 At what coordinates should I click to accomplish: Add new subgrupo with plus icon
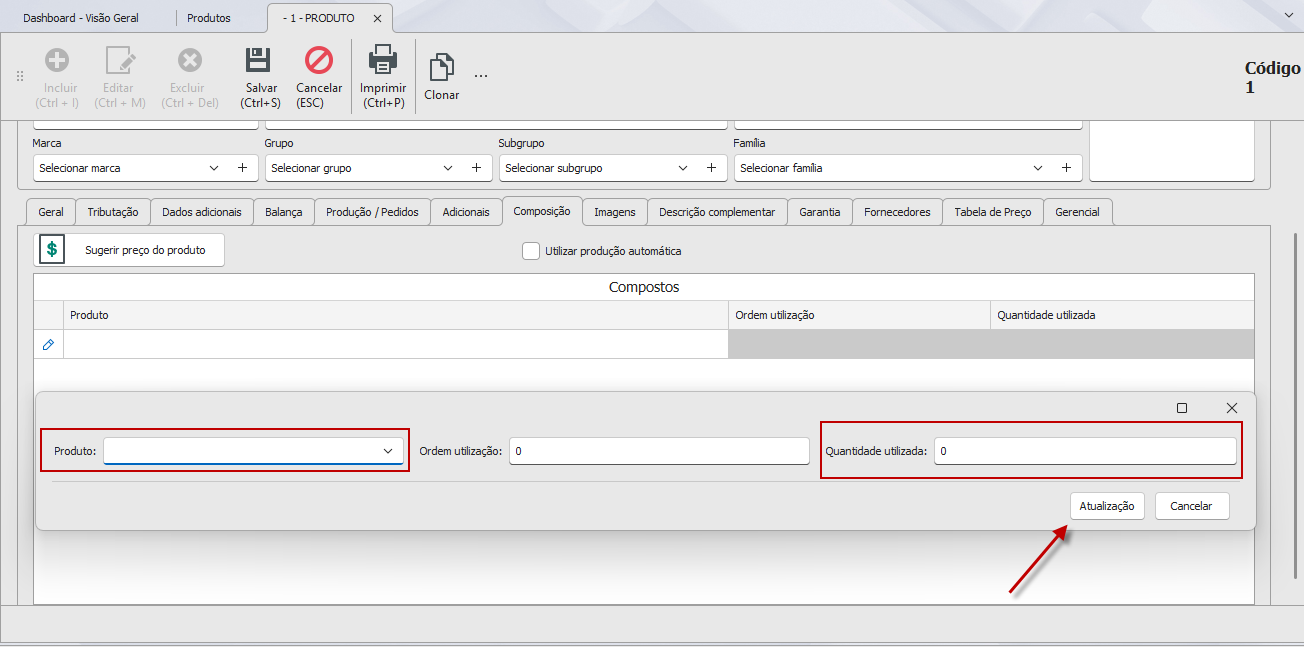[x=711, y=168]
